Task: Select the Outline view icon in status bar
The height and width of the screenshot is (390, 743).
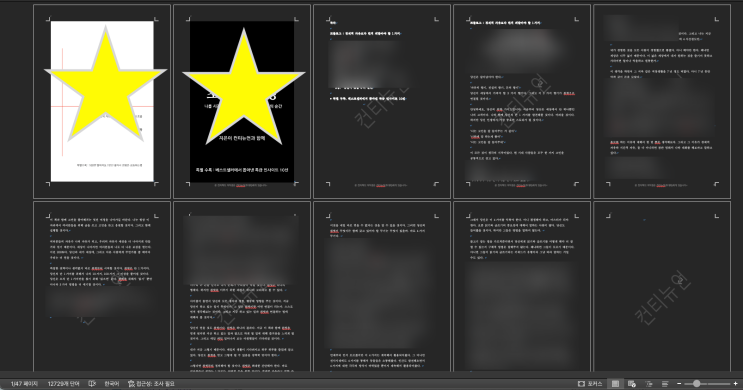Action: tap(649, 383)
